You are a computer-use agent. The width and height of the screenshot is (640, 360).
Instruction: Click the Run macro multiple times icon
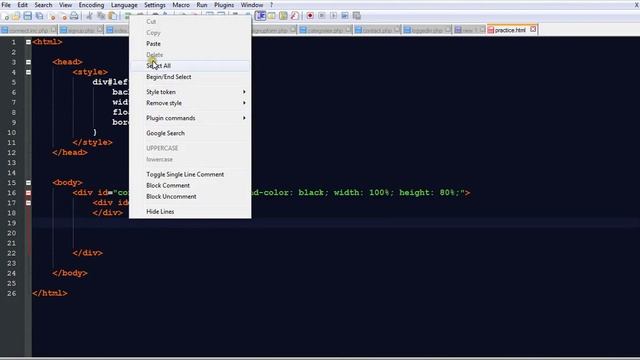[x=345, y=16]
